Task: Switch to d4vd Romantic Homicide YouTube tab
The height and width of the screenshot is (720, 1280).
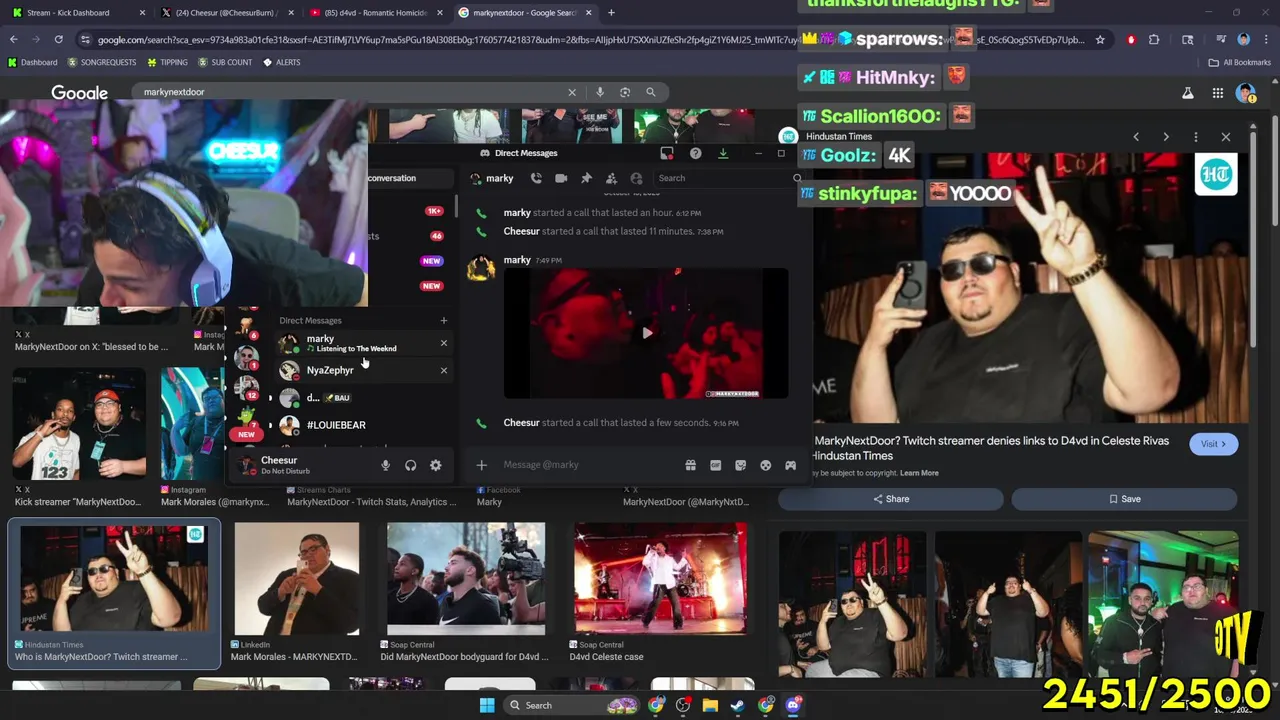Action: (376, 13)
